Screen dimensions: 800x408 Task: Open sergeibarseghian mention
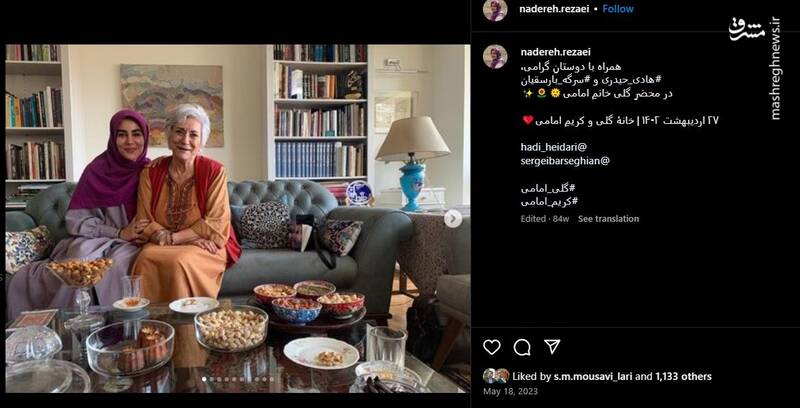[565, 161]
